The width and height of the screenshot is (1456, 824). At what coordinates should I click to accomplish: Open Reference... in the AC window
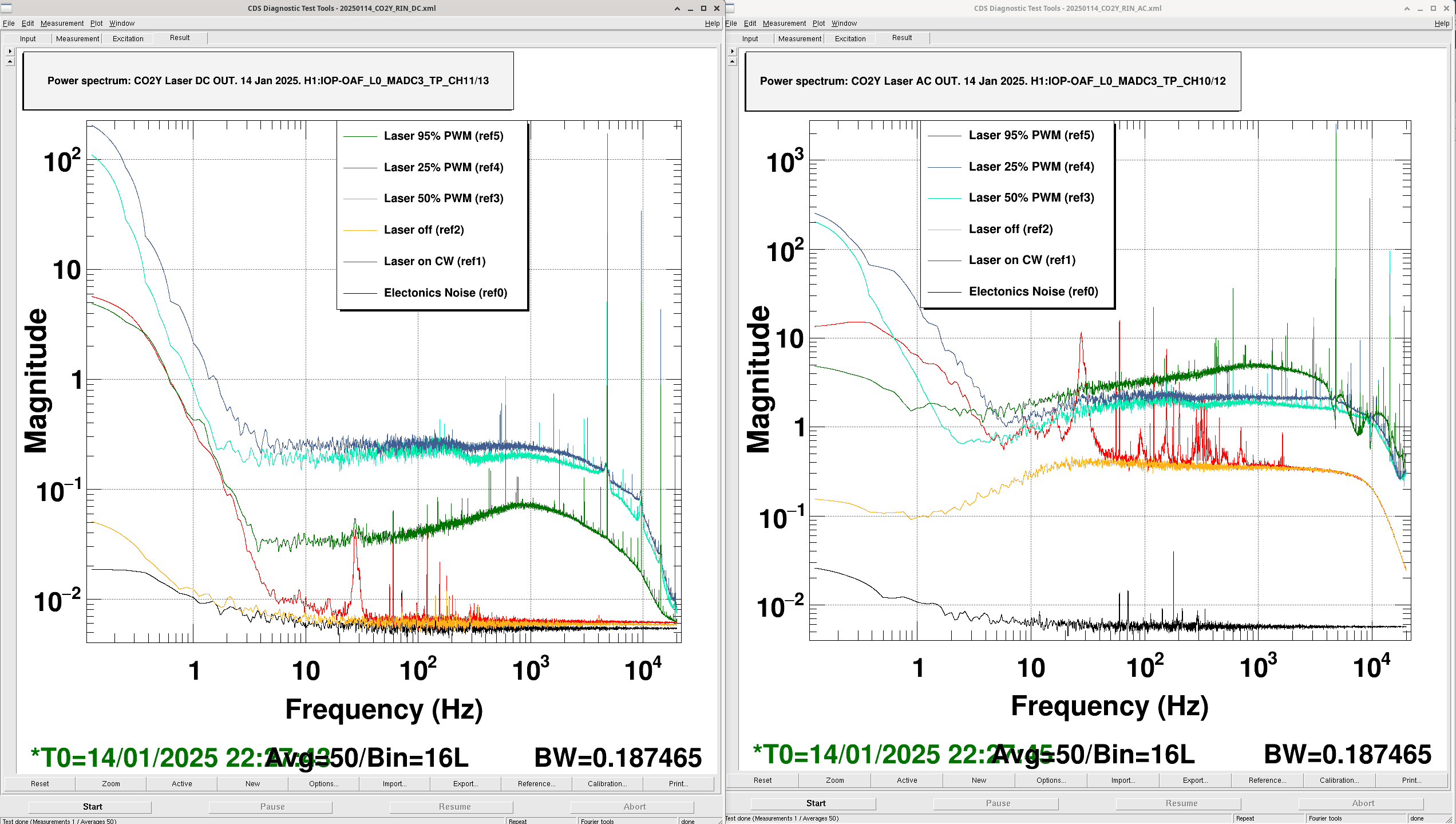coord(1268,780)
